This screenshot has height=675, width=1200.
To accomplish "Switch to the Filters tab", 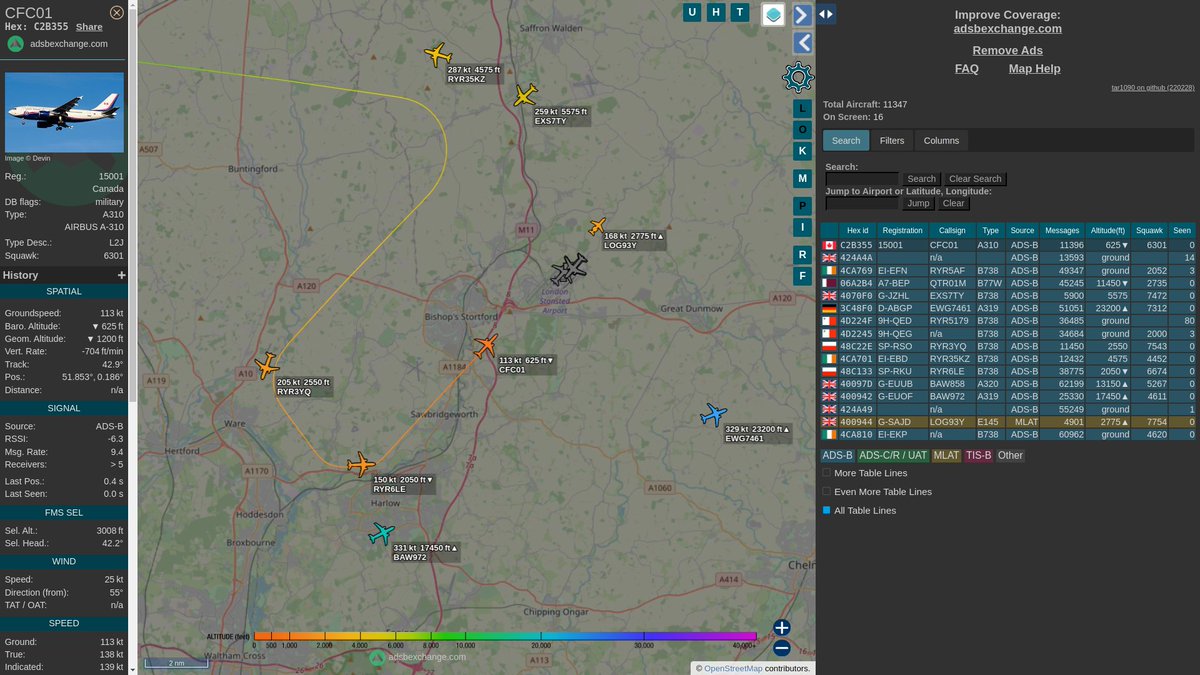I will (891, 140).
